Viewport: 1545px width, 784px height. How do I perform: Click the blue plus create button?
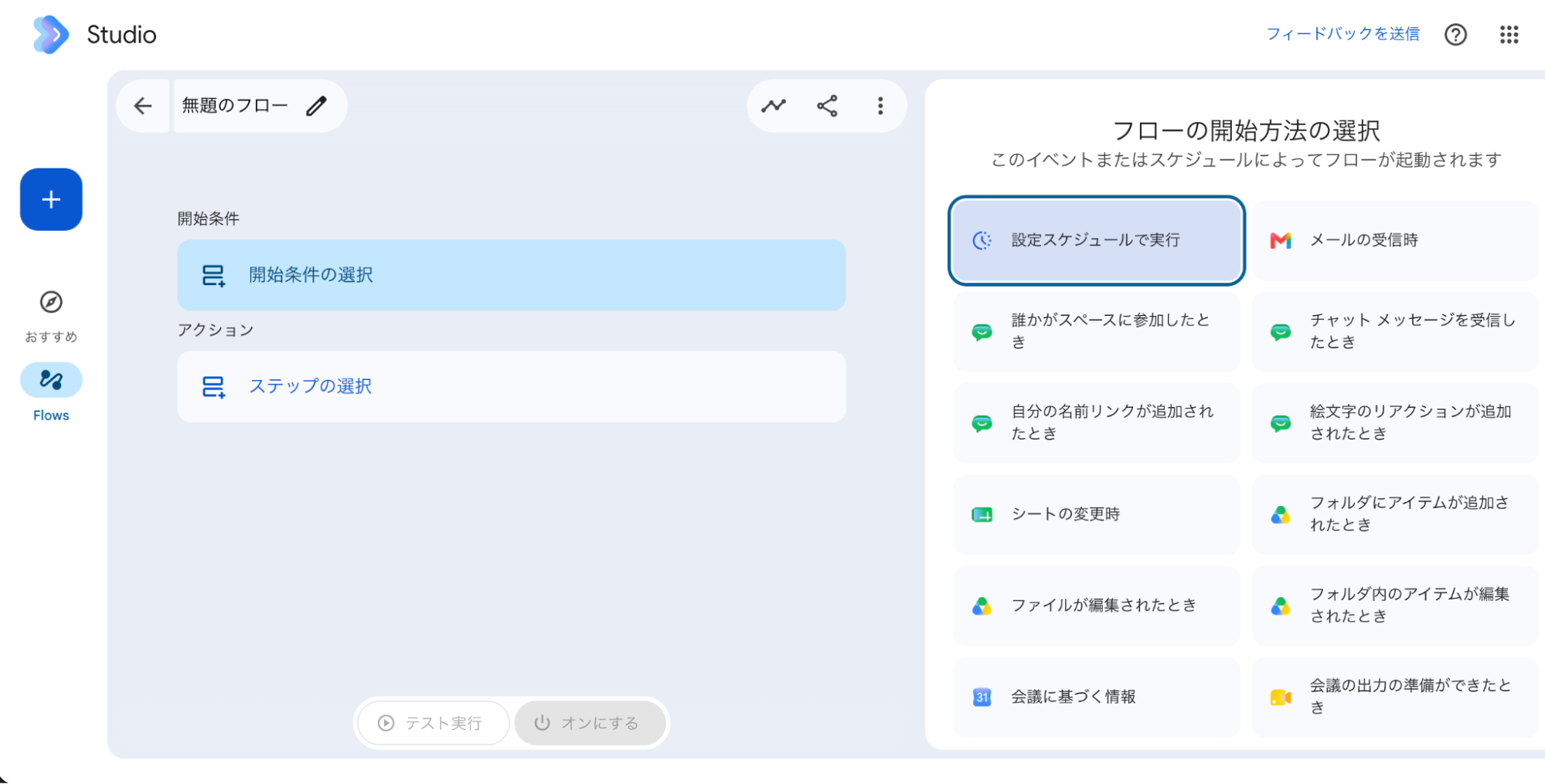51,199
